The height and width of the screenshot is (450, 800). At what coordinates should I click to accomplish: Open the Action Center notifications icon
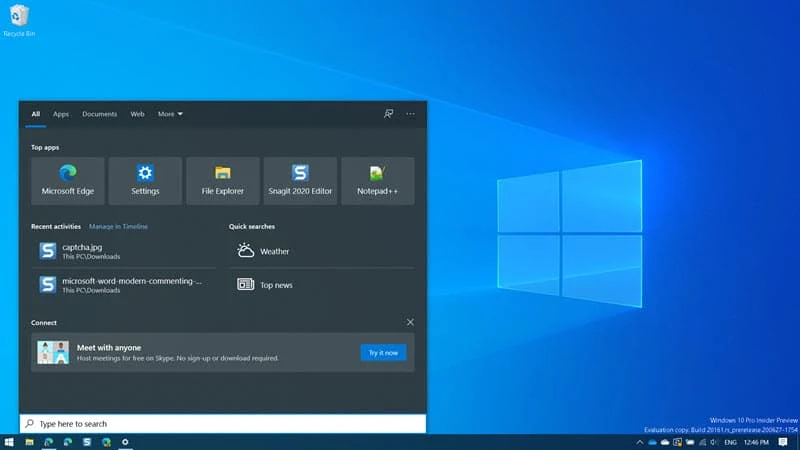783,442
